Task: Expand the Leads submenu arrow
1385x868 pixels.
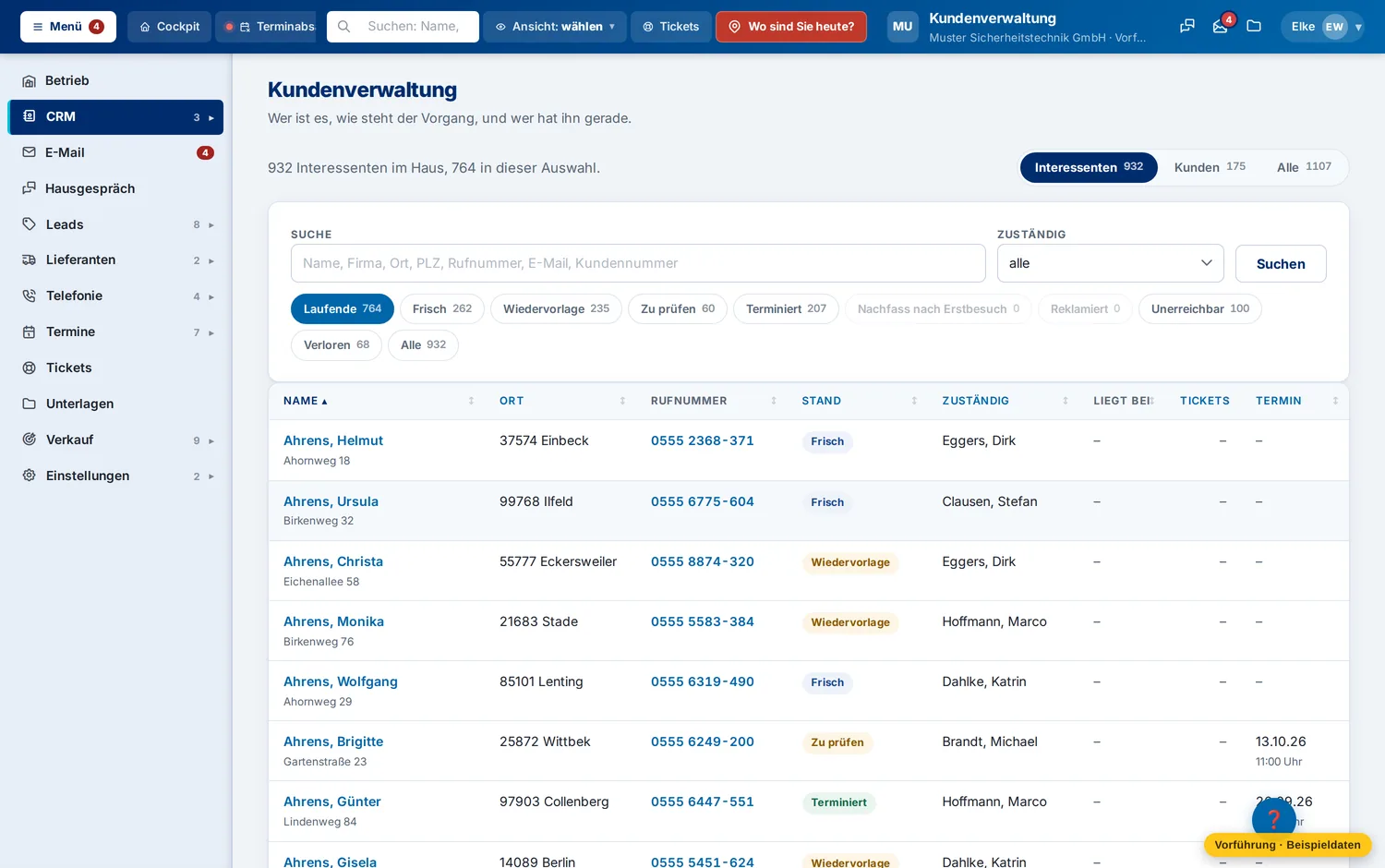Action: click(x=211, y=225)
